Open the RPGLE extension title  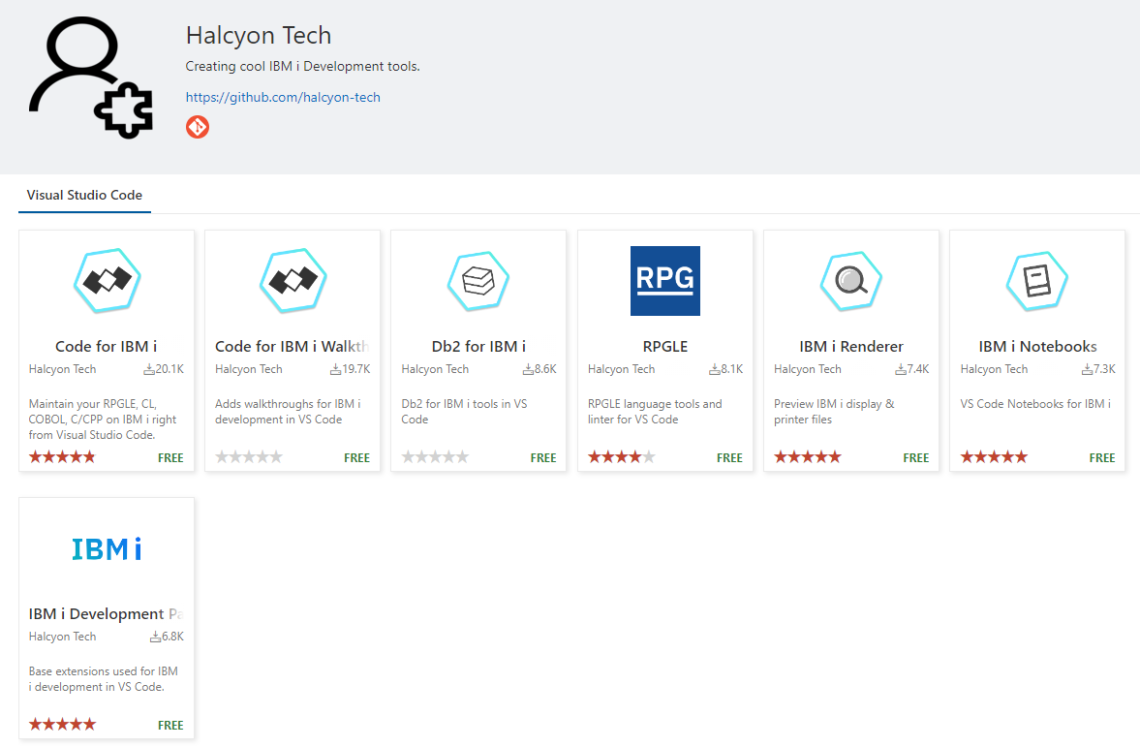(665, 346)
